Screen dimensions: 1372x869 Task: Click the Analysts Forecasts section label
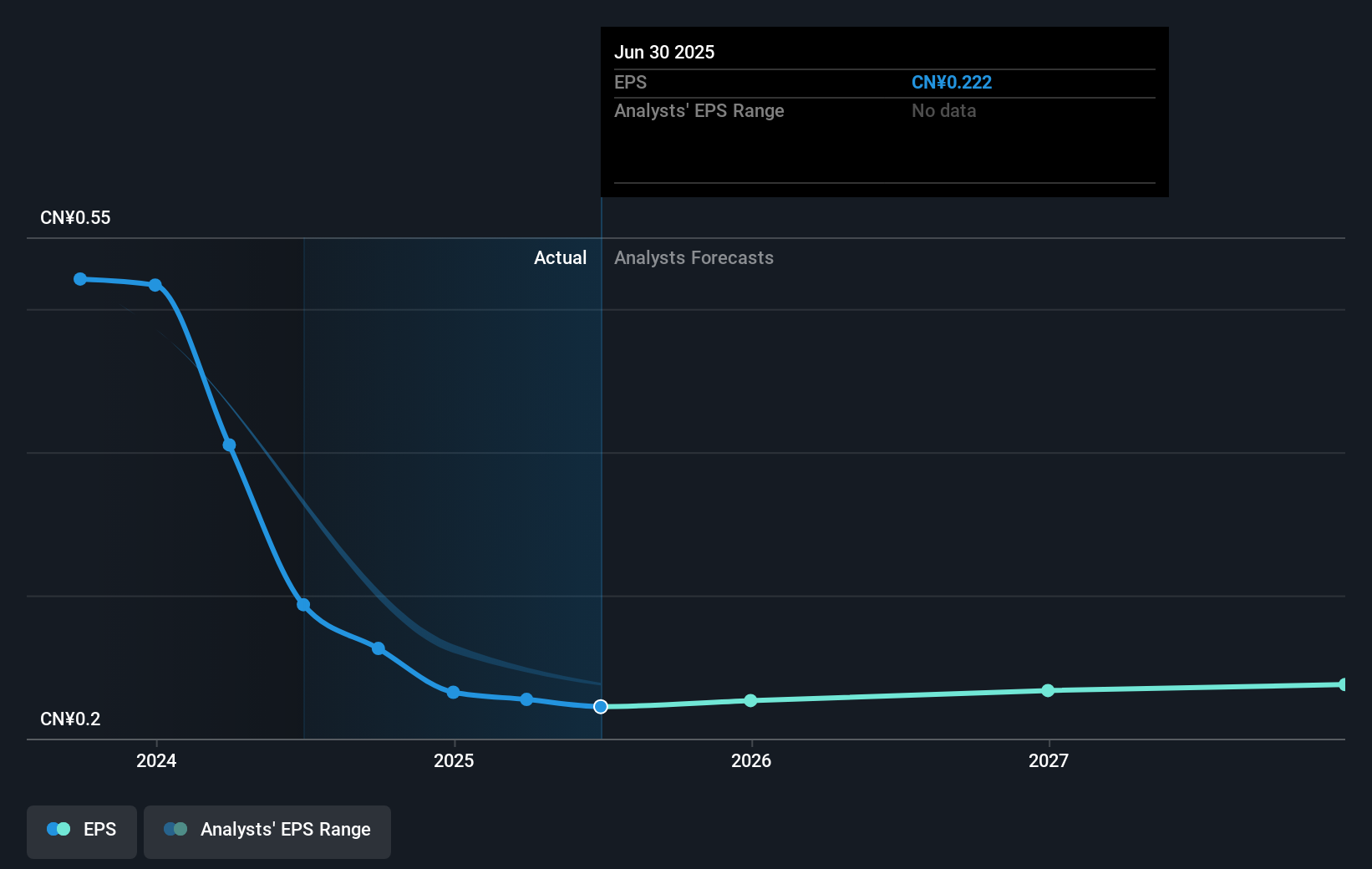click(x=694, y=258)
